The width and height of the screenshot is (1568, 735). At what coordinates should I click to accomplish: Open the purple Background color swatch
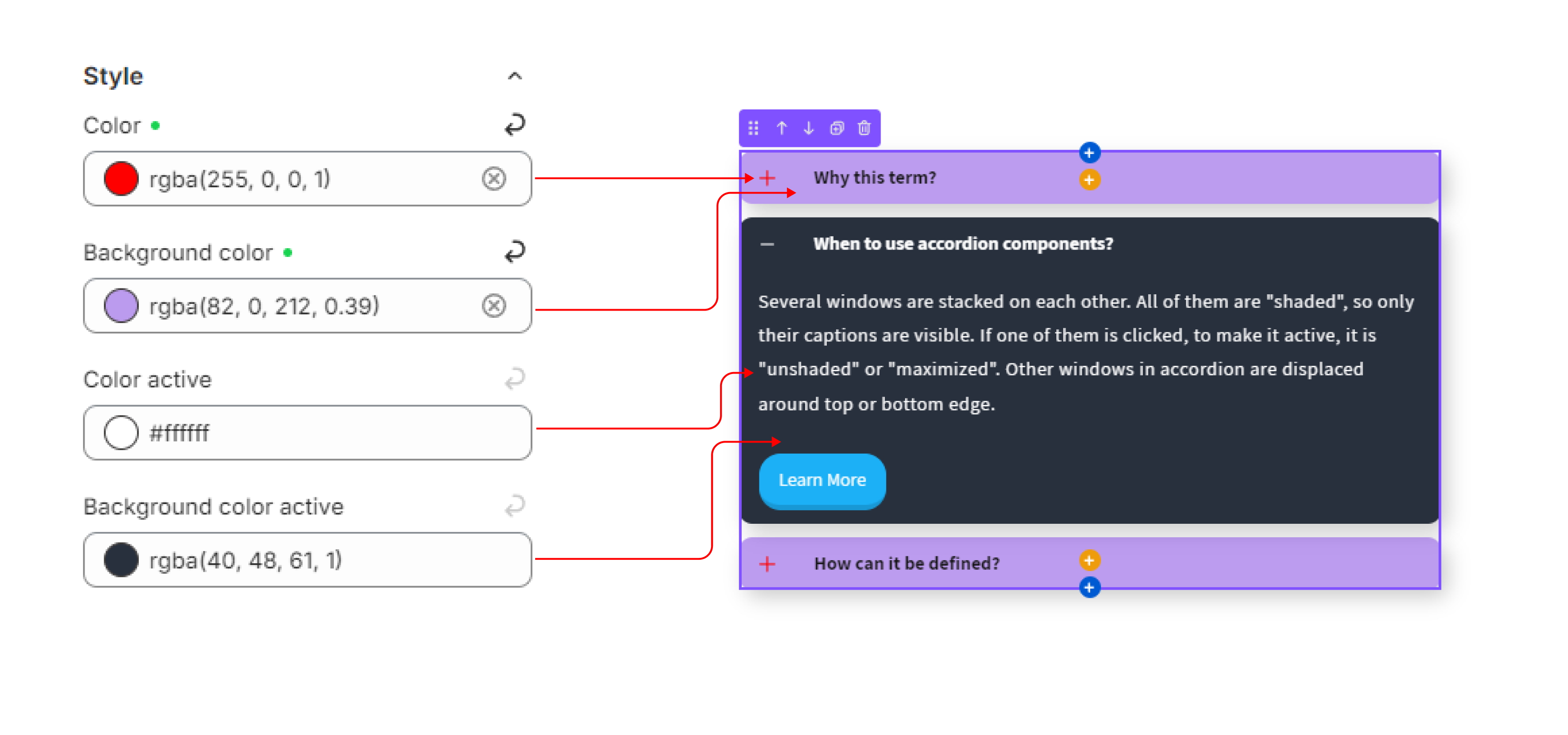point(121,305)
